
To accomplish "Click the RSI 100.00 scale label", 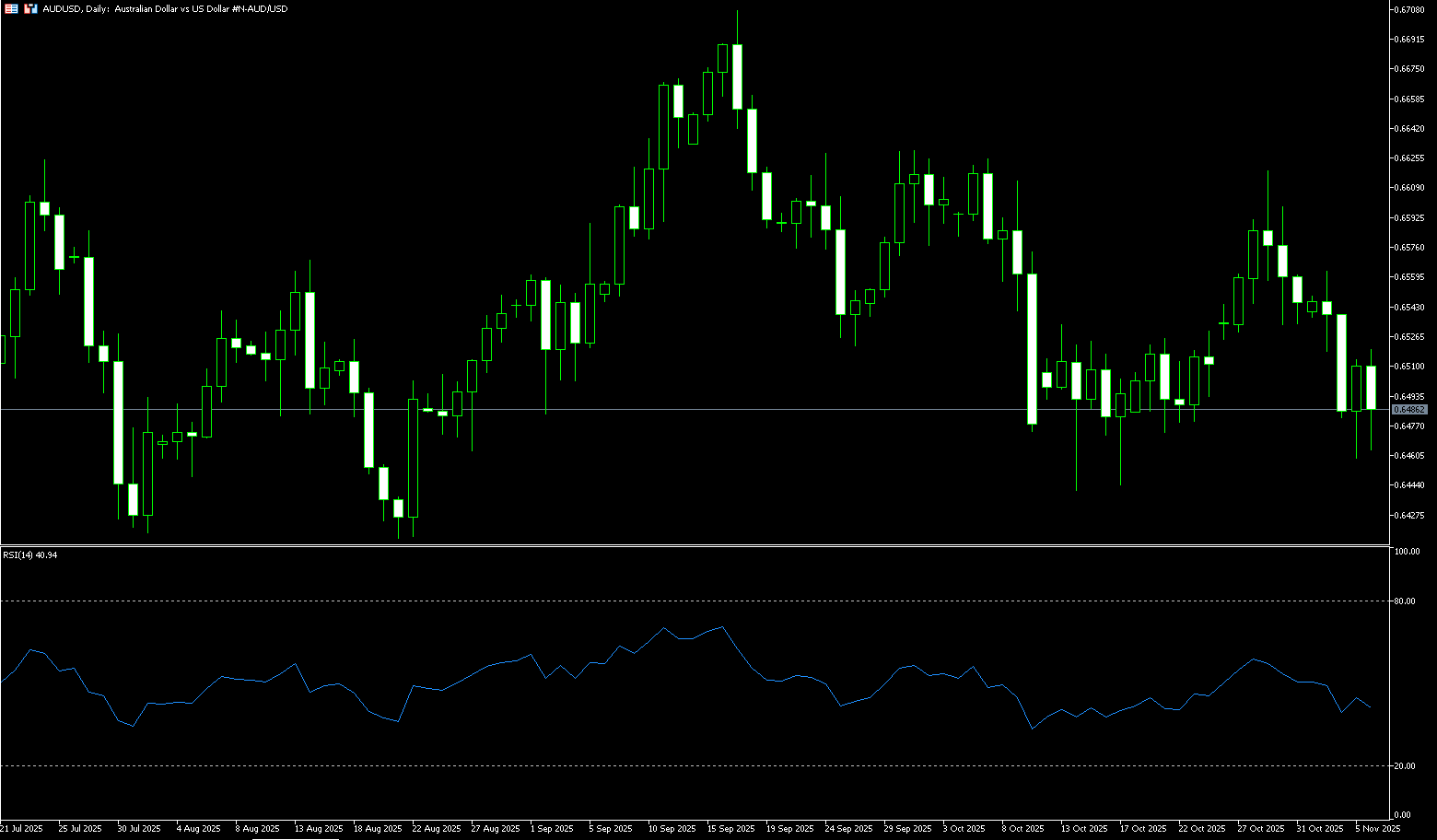I will point(1408,552).
